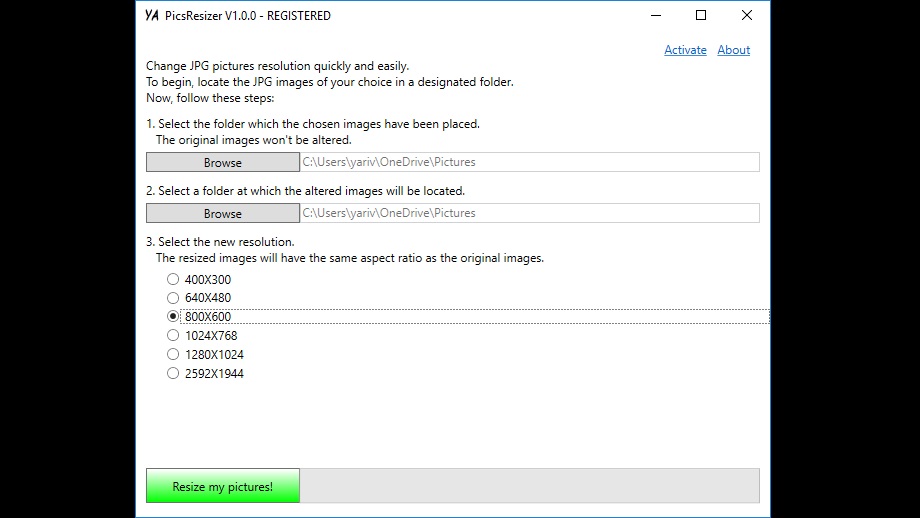Open the About link
Screen dimensions: 920x518
click(733, 50)
